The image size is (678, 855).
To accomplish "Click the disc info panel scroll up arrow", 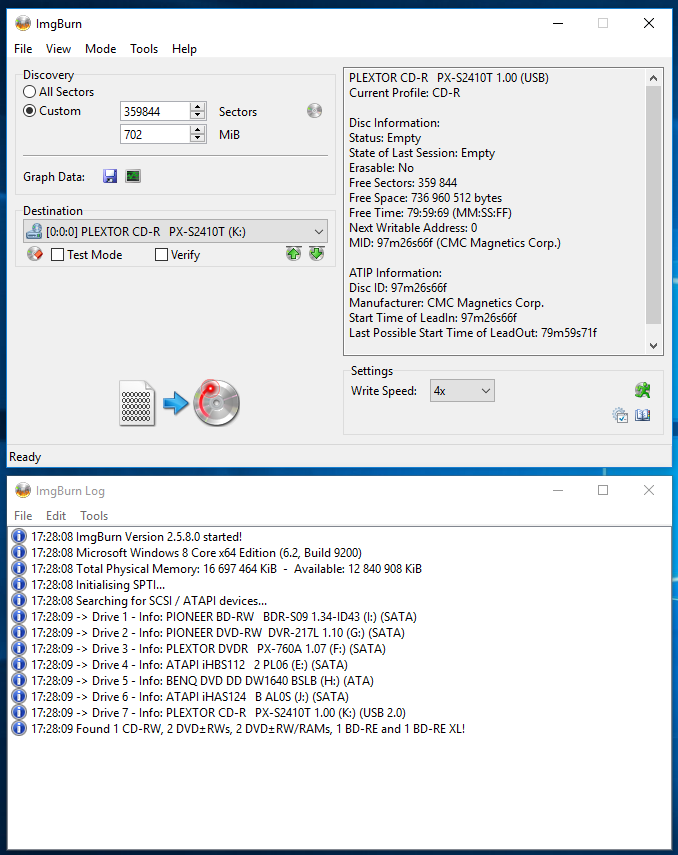I will 653,78.
